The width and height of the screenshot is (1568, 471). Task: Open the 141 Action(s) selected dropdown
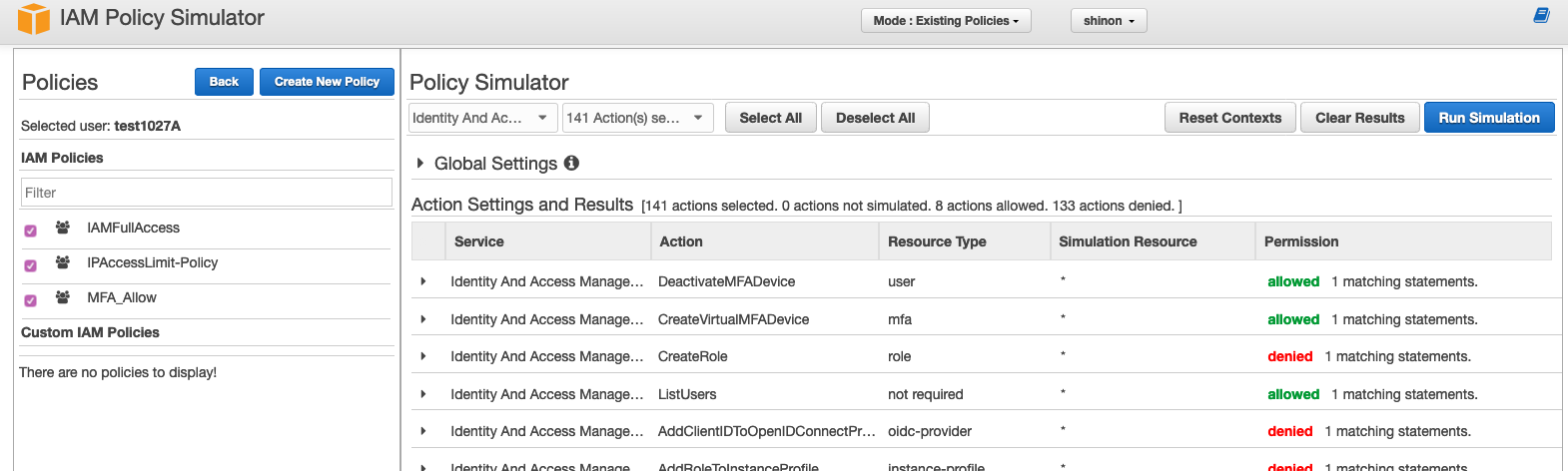(x=637, y=118)
